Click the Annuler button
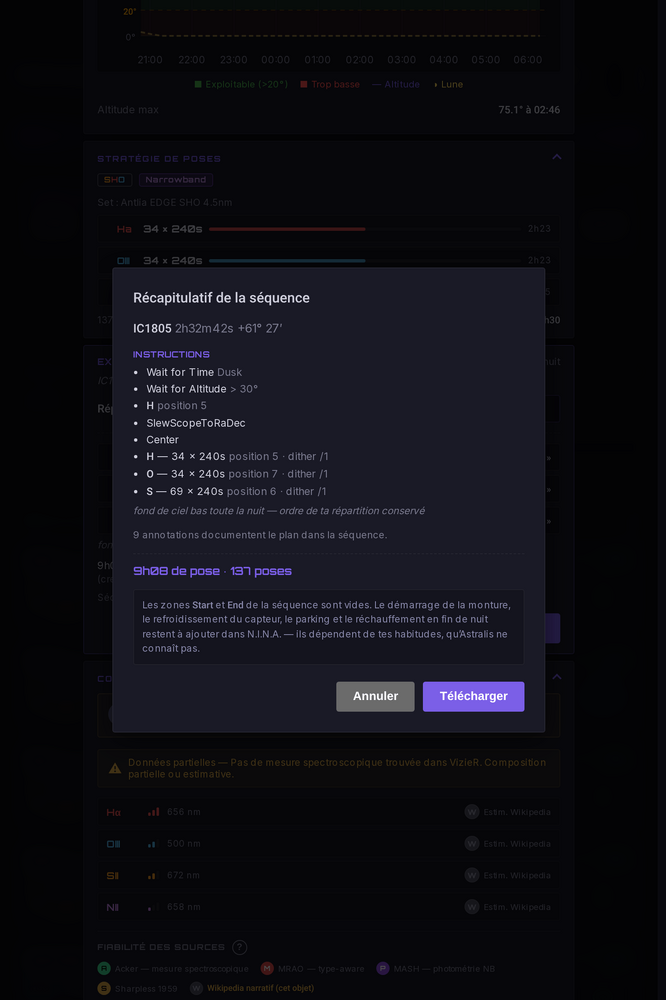666x1000 pixels. tap(375, 696)
